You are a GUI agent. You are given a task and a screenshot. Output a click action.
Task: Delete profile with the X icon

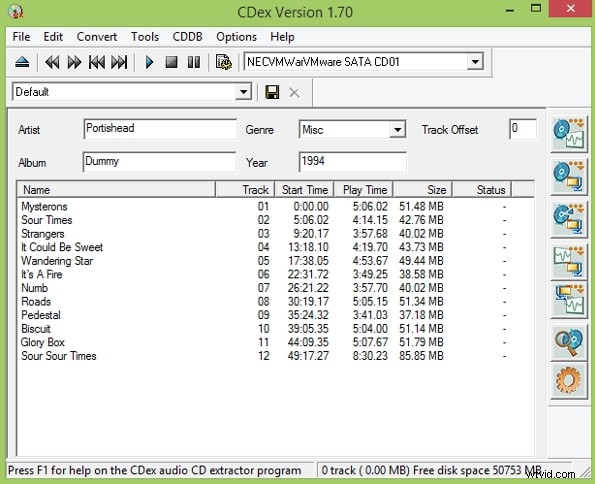coord(294,92)
